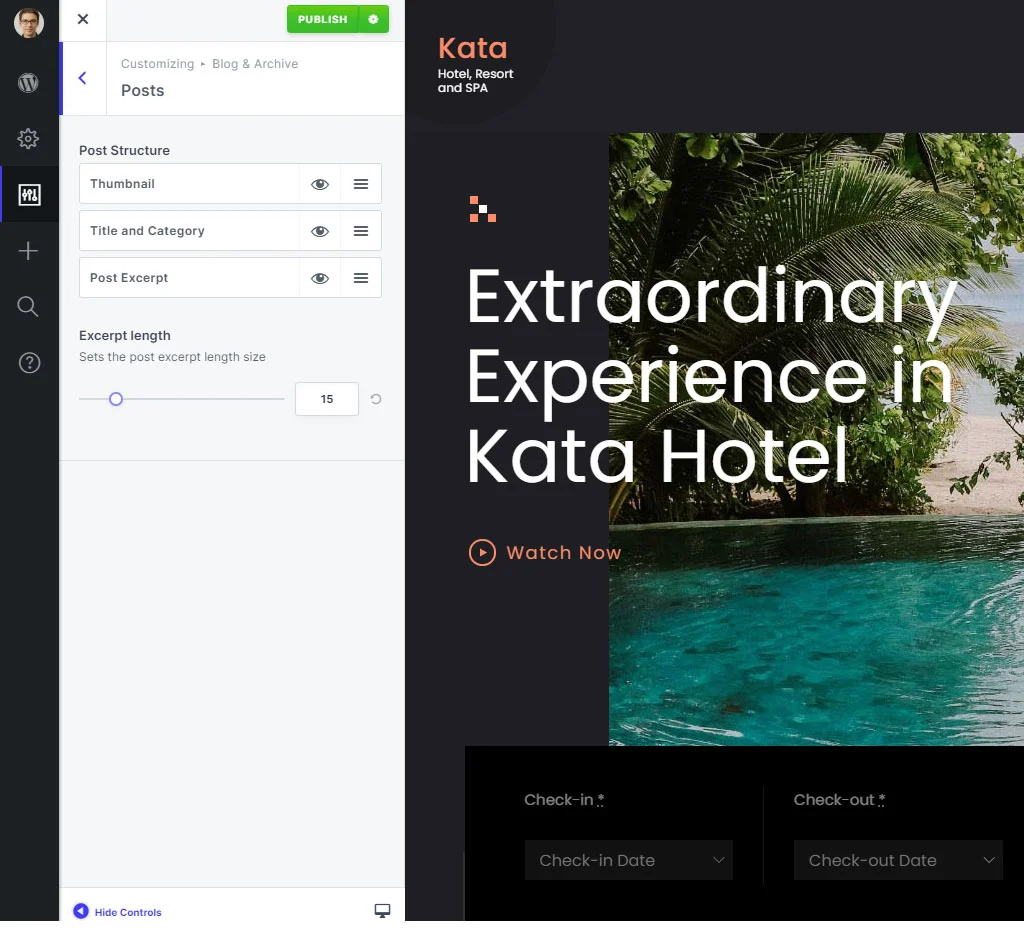Select the customizer sliders icon
Screen dimensions: 1024x933
[x=29, y=195]
